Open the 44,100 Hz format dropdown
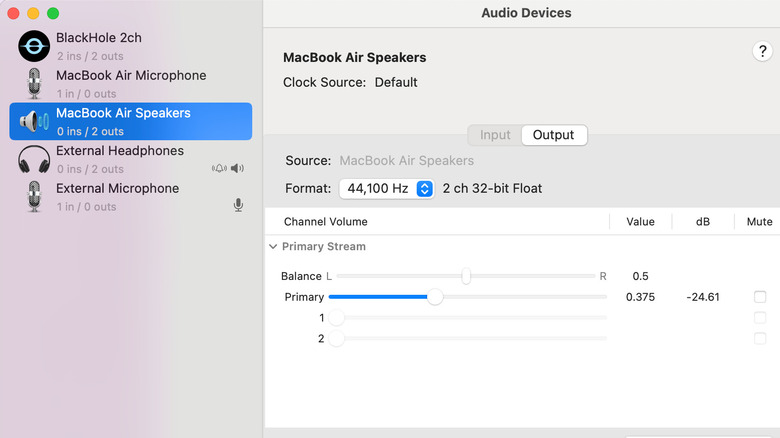The width and height of the screenshot is (780, 438). tap(386, 189)
